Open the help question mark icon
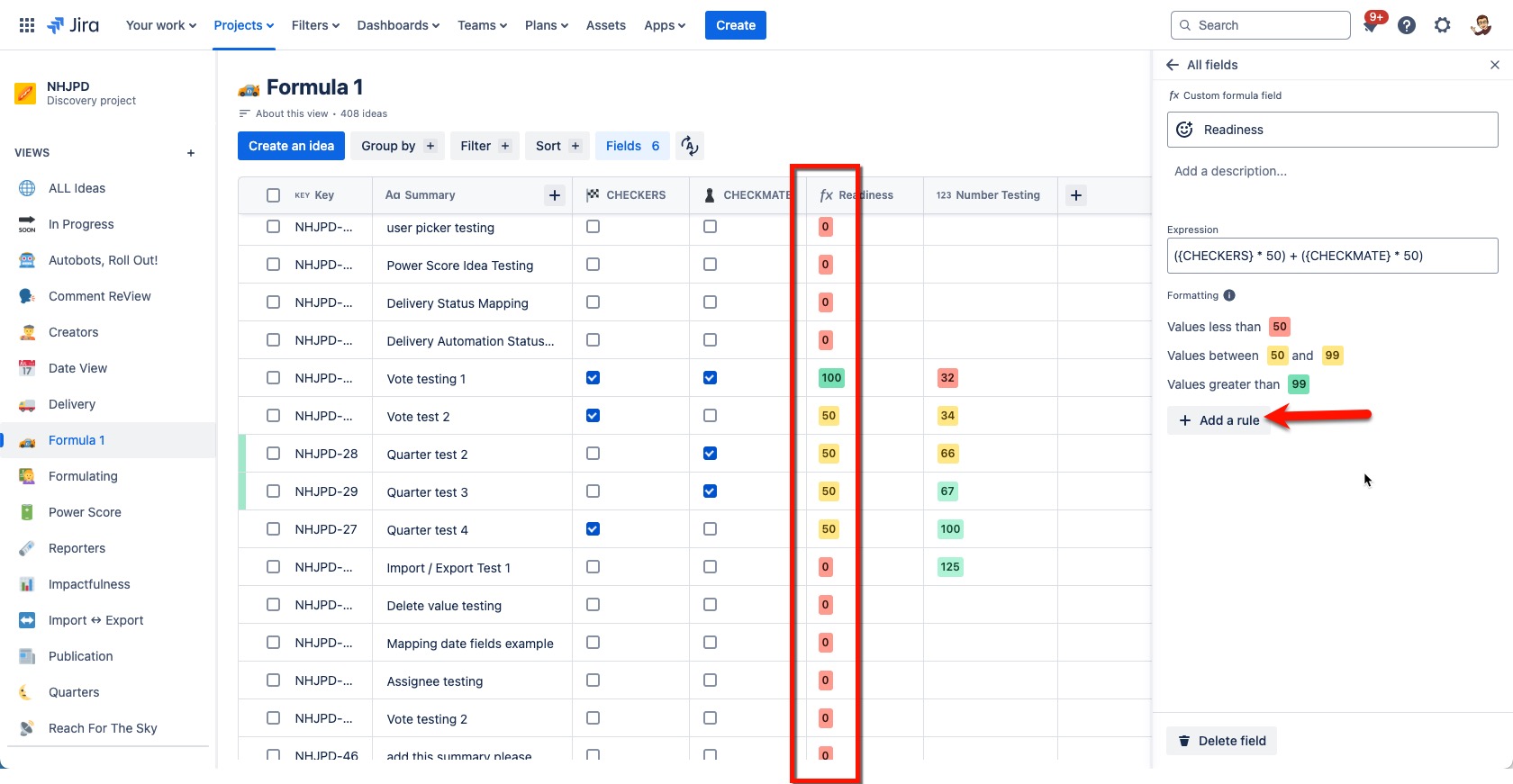The height and width of the screenshot is (784, 1513). coord(1407,25)
